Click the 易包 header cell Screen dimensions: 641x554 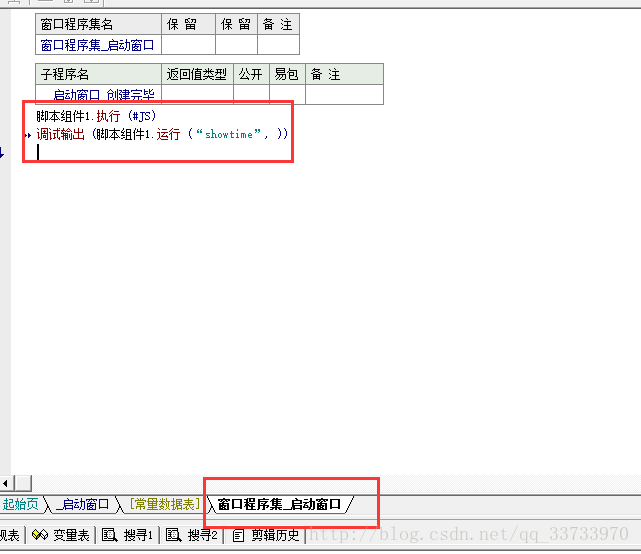click(x=287, y=74)
